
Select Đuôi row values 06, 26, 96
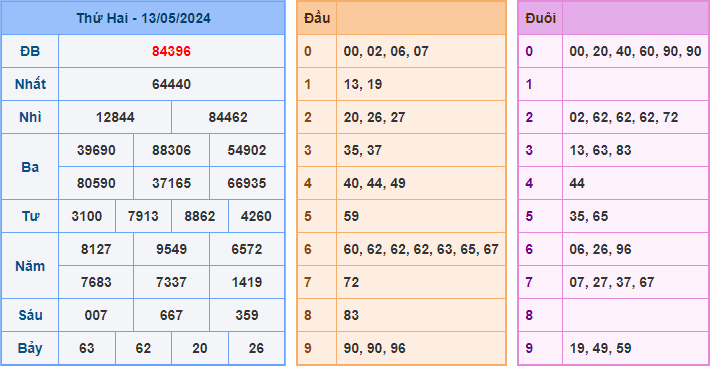point(600,249)
